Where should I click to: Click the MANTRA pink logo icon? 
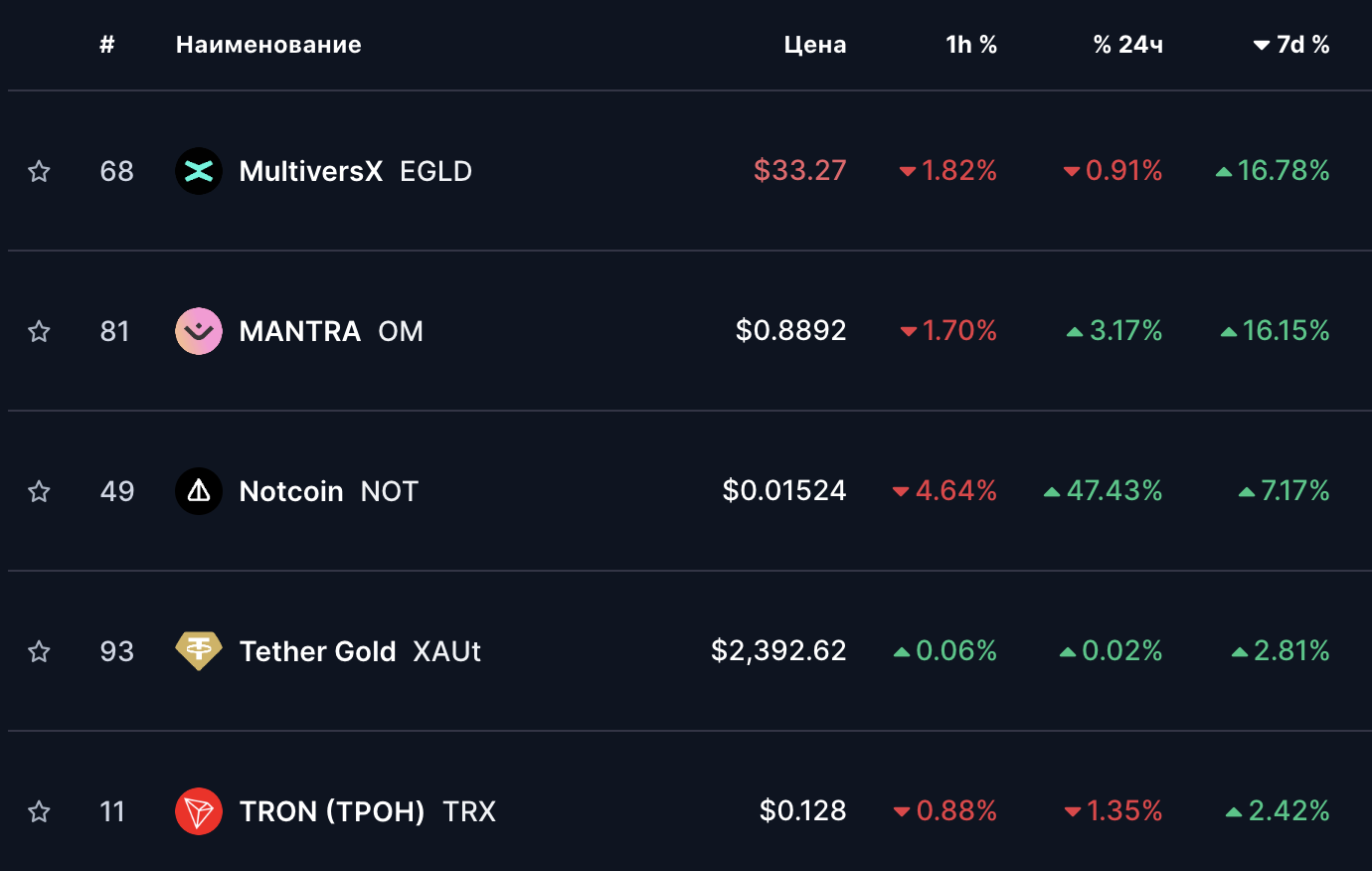[x=199, y=331]
